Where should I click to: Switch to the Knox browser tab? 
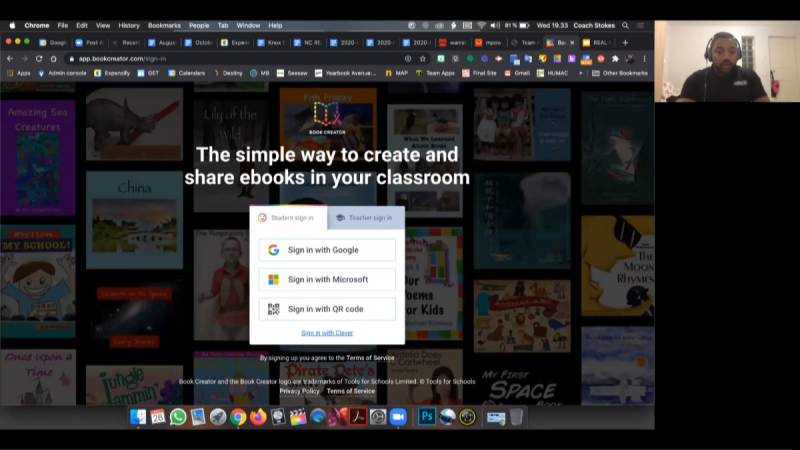pyautogui.click(x=272, y=43)
